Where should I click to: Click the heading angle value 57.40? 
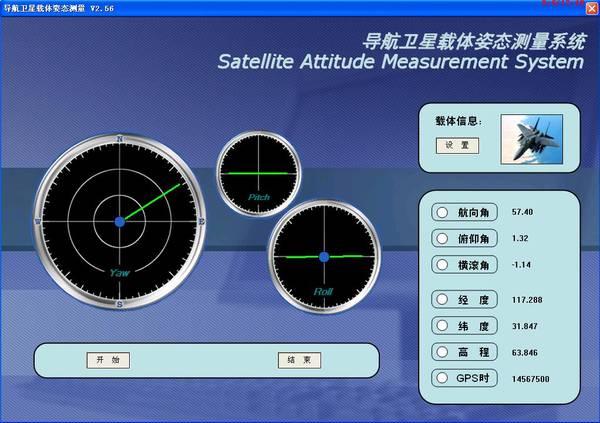[522, 213]
